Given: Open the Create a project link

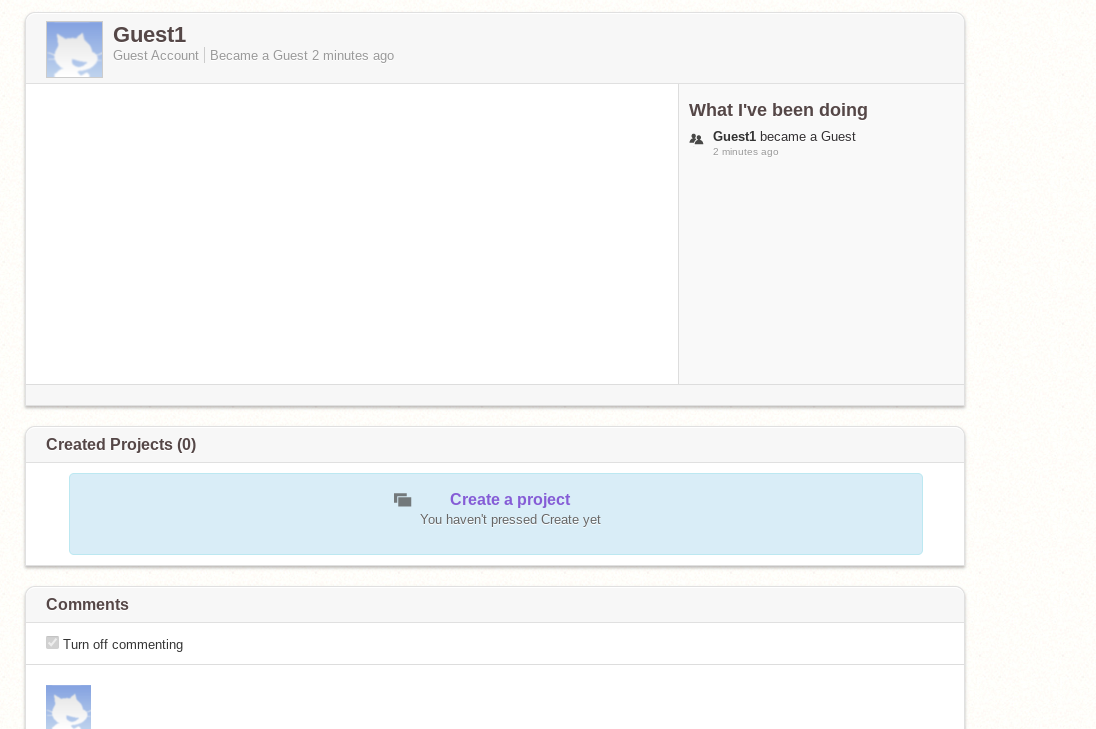Looking at the screenshot, I should click(509, 499).
